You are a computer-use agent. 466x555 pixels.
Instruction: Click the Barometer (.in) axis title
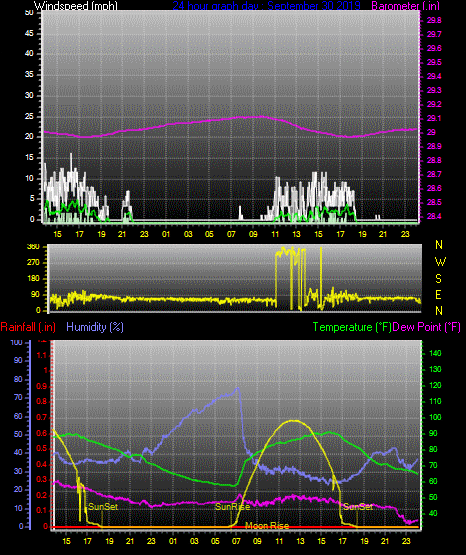coord(406,6)
